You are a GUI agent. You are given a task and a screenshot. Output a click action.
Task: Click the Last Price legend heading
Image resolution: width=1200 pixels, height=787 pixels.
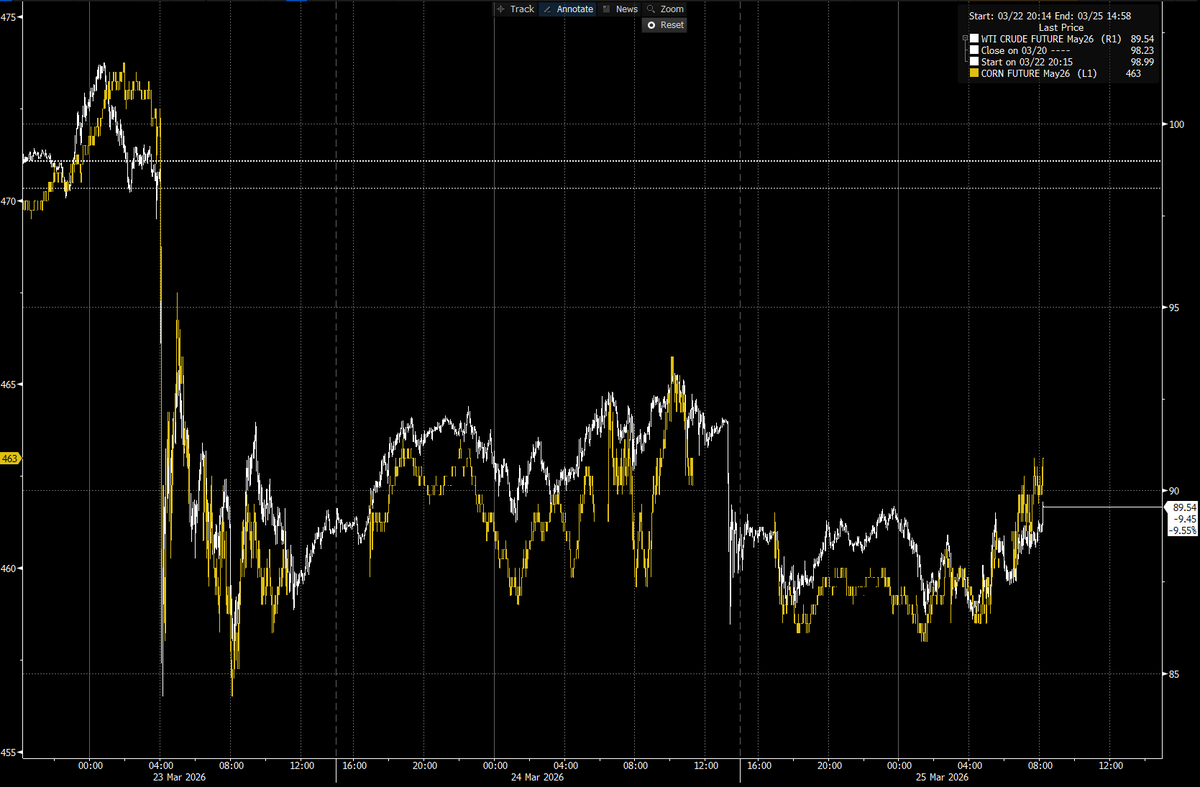click(1061, 28)
